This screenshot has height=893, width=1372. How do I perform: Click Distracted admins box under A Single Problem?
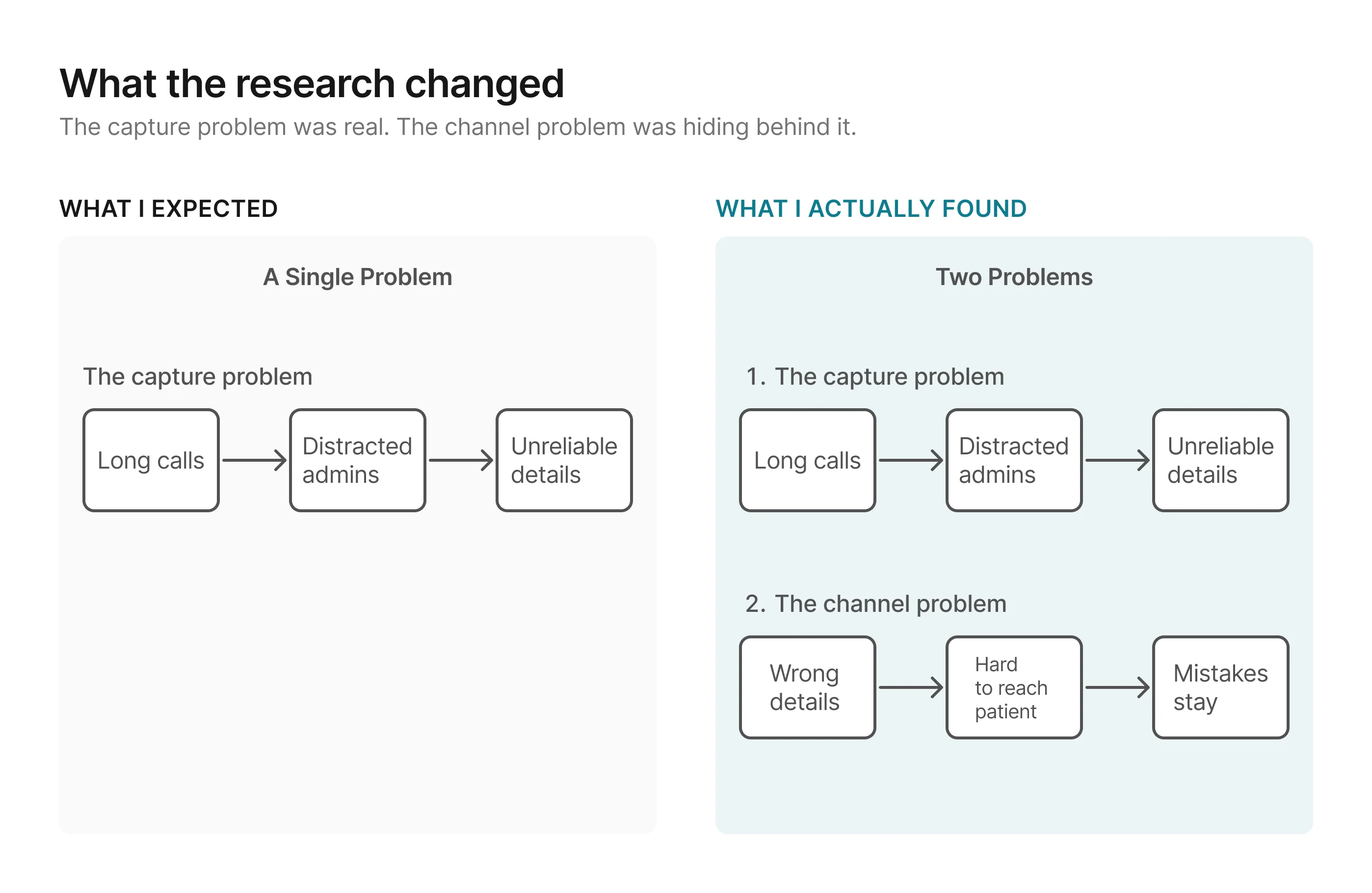tap(357, 460)
